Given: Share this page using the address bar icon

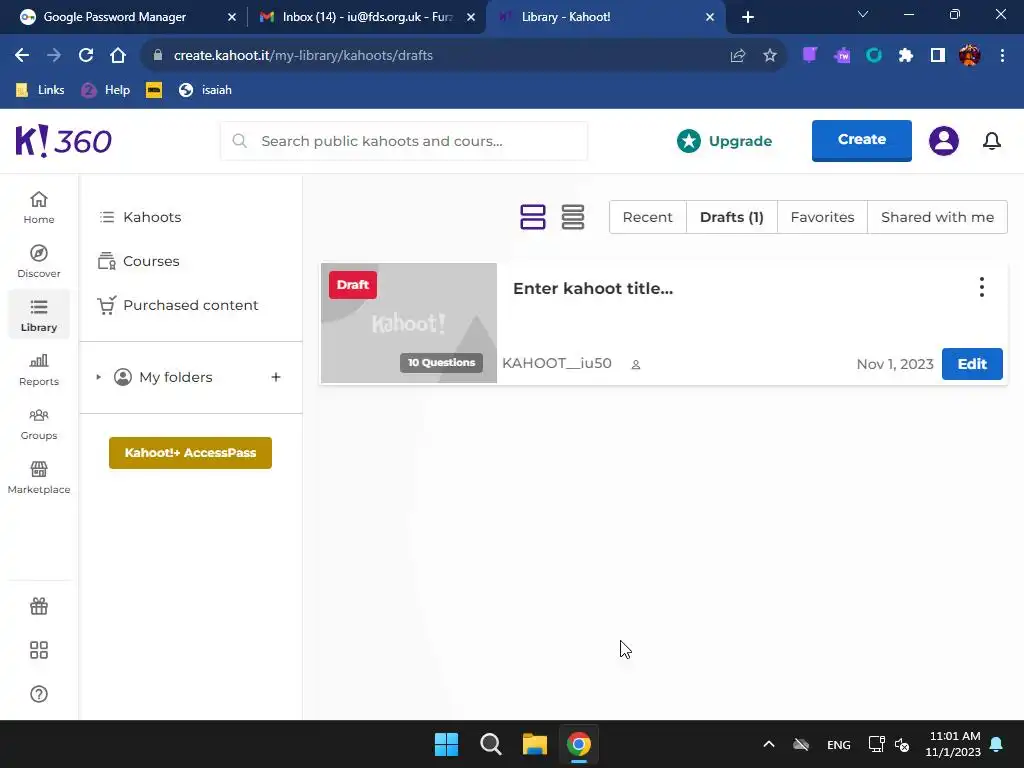Looking at the screenshot, I should 738,56.
